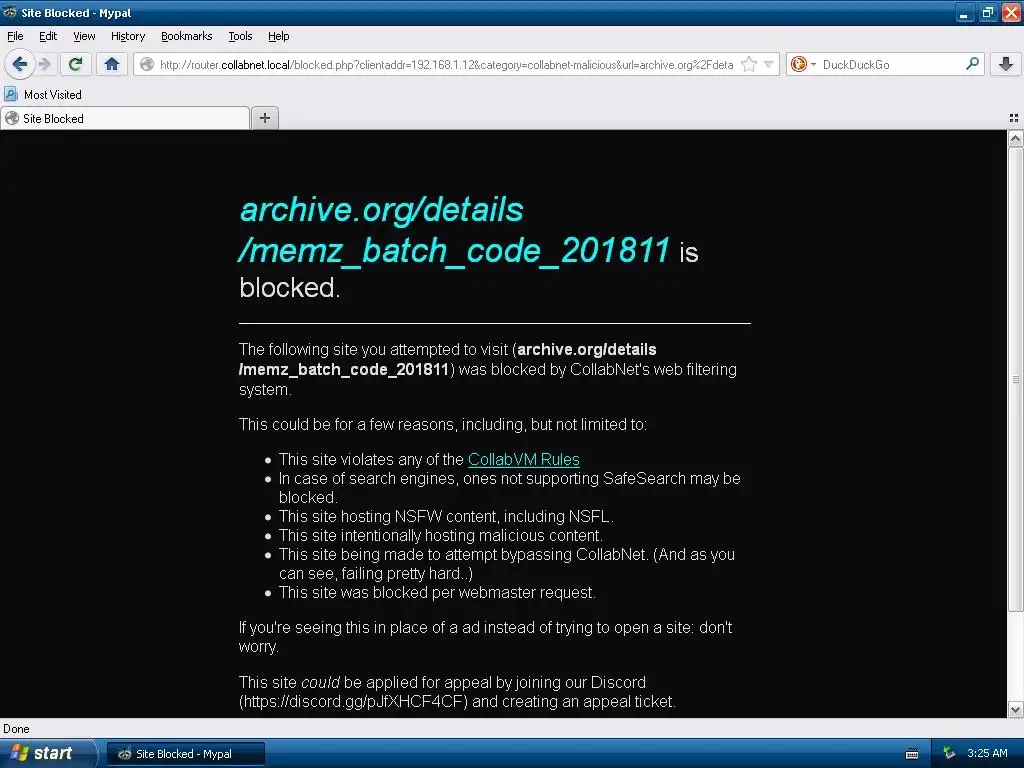
Task: Select the Site Blocked tab
Action: [x=125, y=118]
